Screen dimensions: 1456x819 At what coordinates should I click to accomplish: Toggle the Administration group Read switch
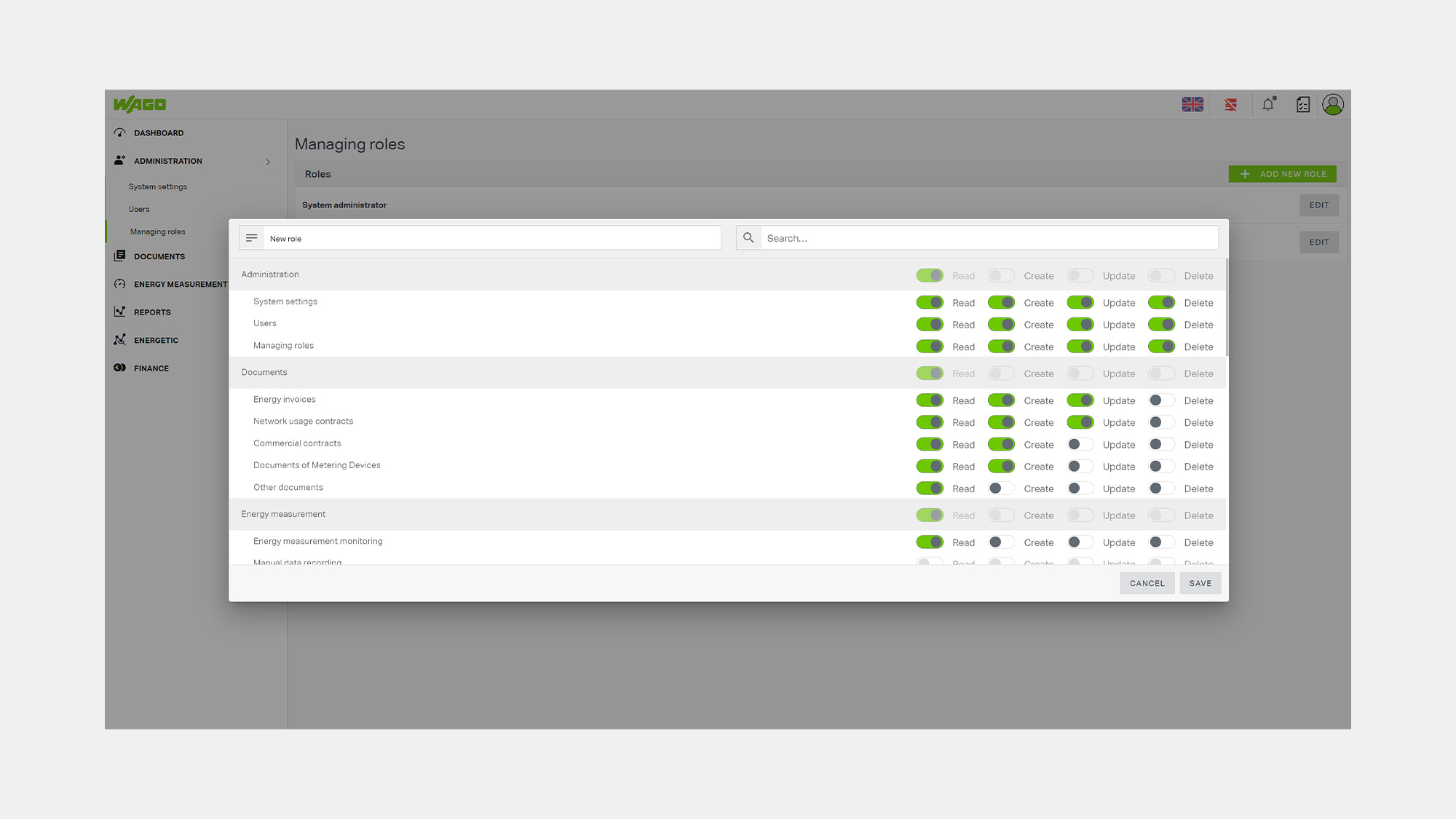pos(930,275)
